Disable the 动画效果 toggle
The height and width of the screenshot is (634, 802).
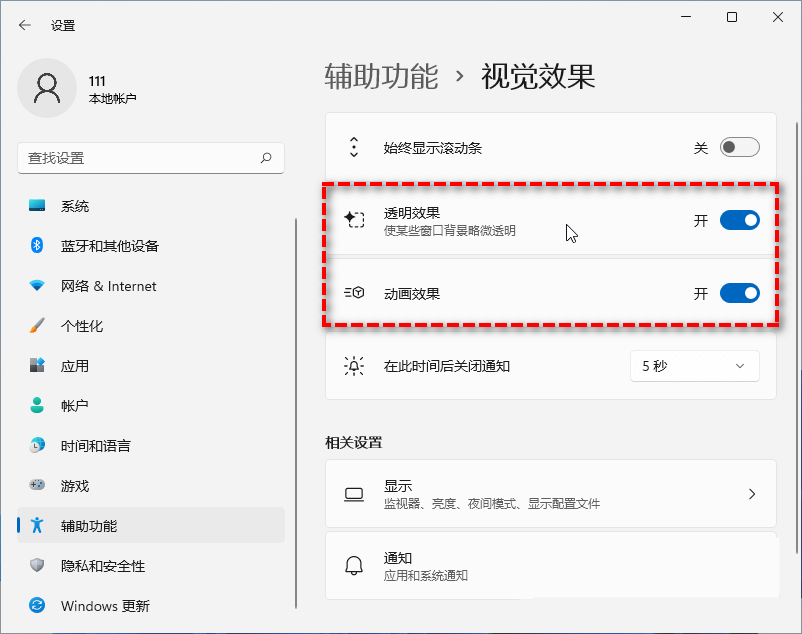[x=739, y=293]
